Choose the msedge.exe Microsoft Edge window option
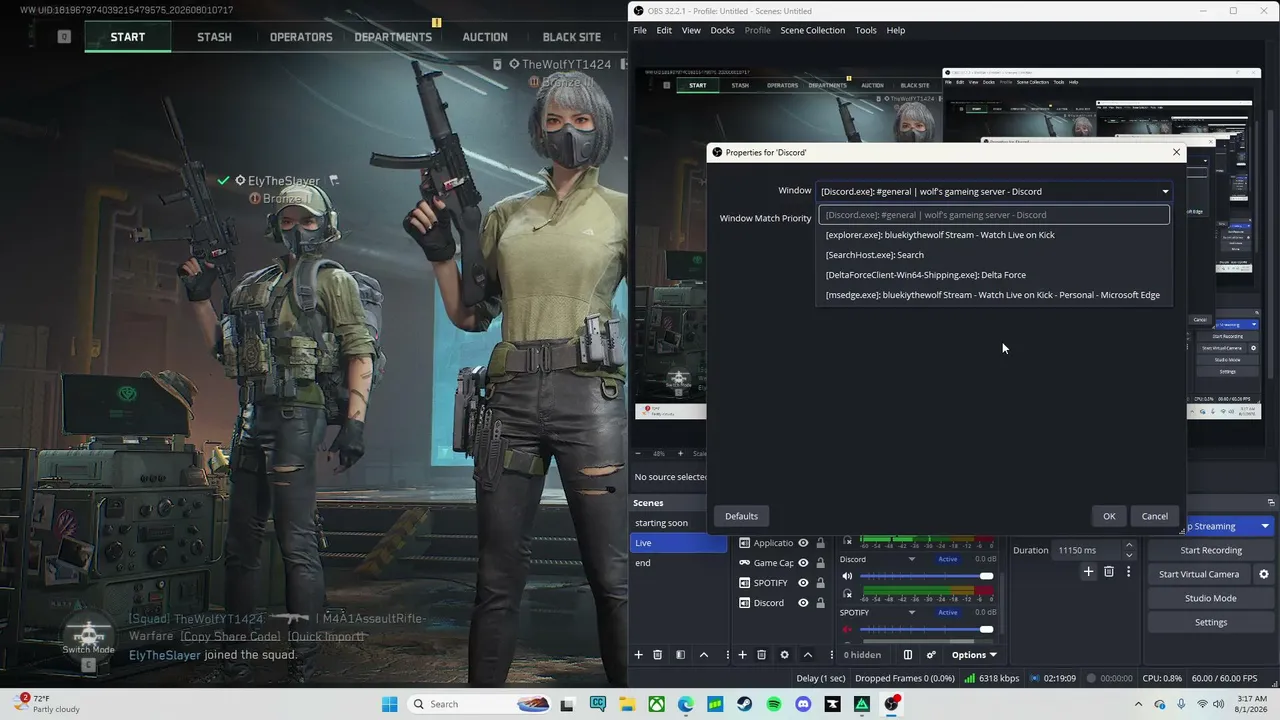1280x720 pixels. [994, 295]
